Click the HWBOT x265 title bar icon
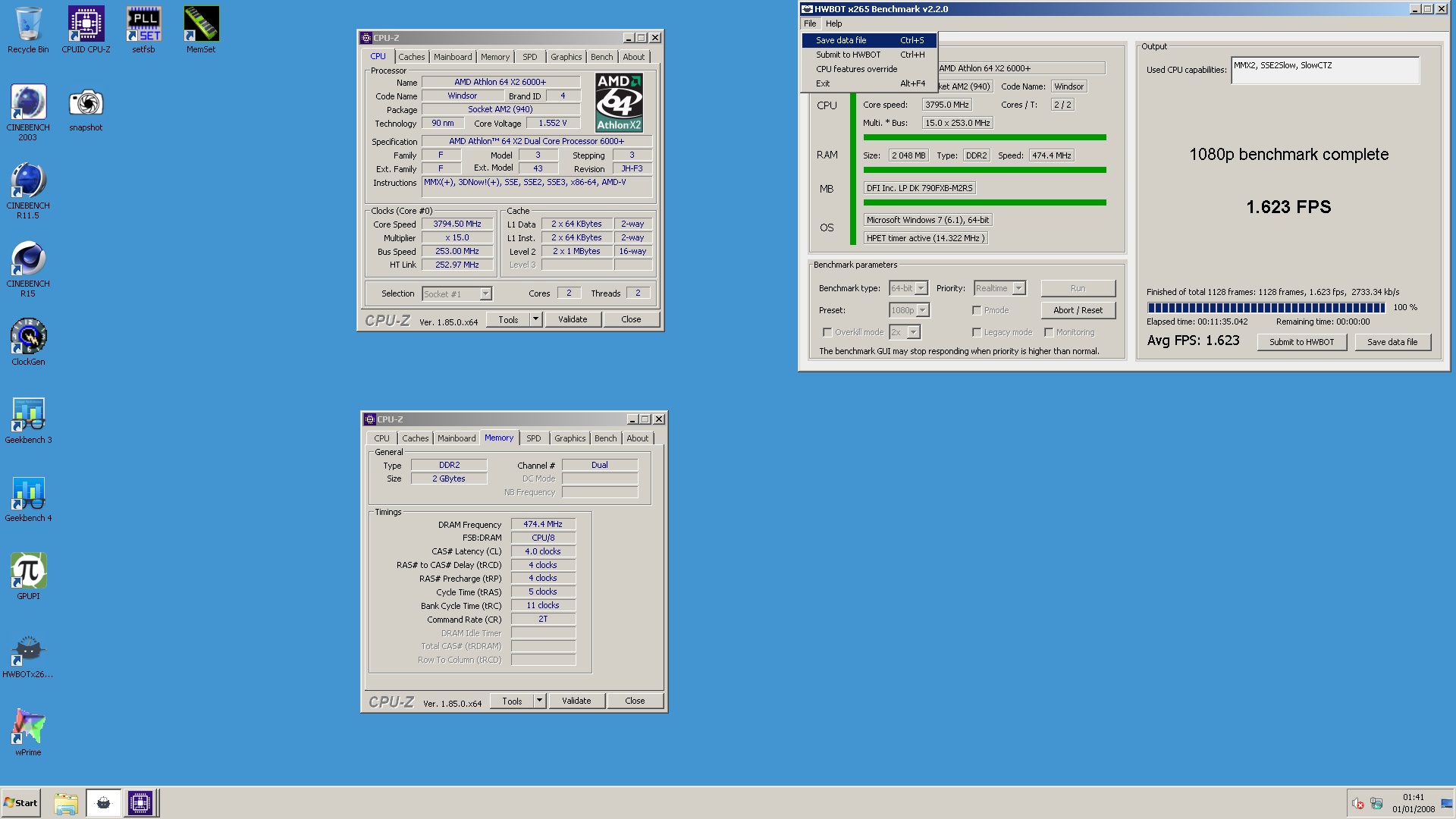1456x819 pixels. click(807, 9)
